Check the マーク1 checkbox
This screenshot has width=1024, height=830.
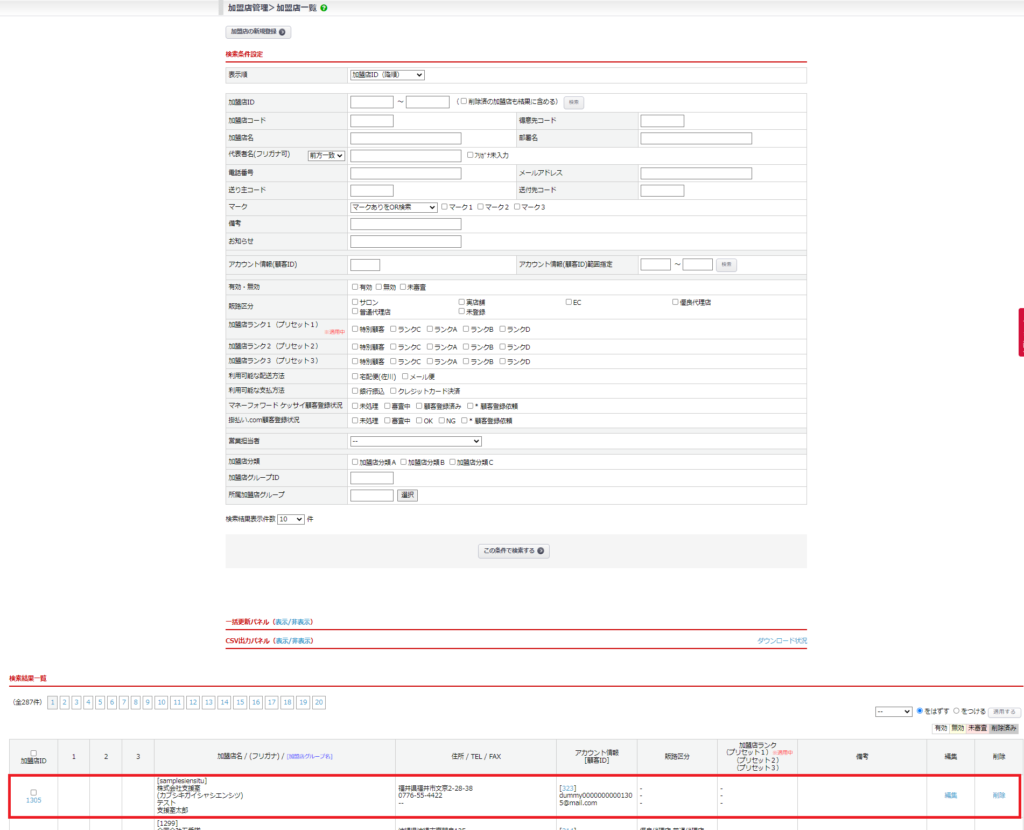tap(445, 207)
